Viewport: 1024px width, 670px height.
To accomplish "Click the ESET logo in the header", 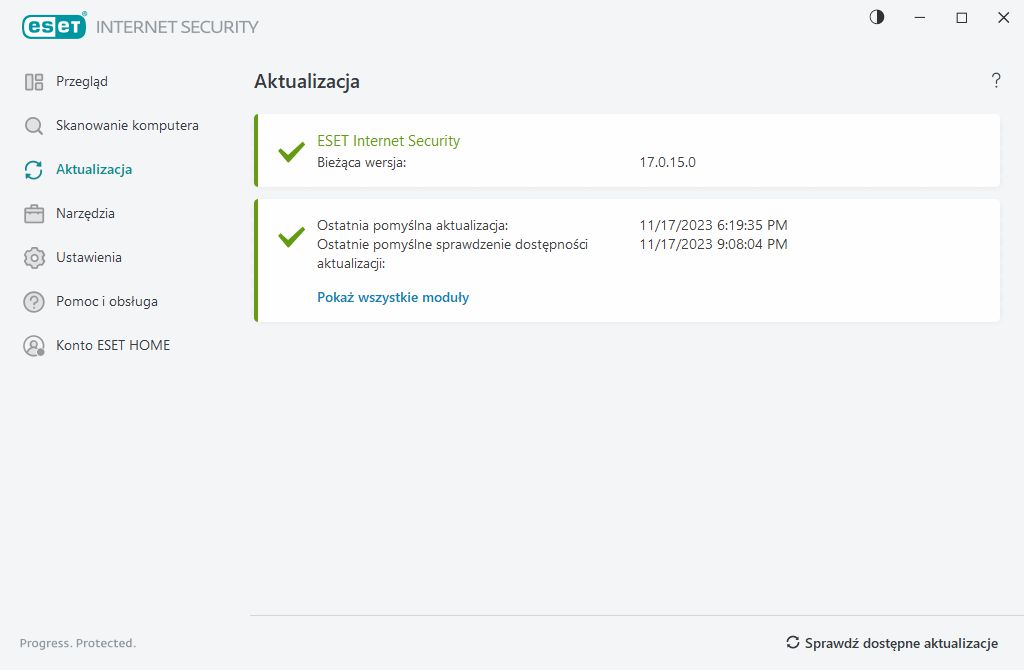I will coord(54,27).
